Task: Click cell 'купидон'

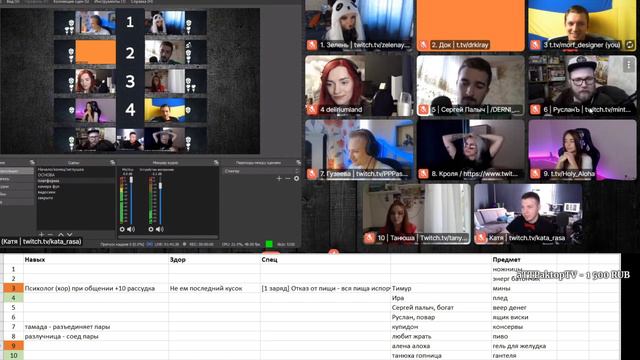Action: [x=441, y=327]
